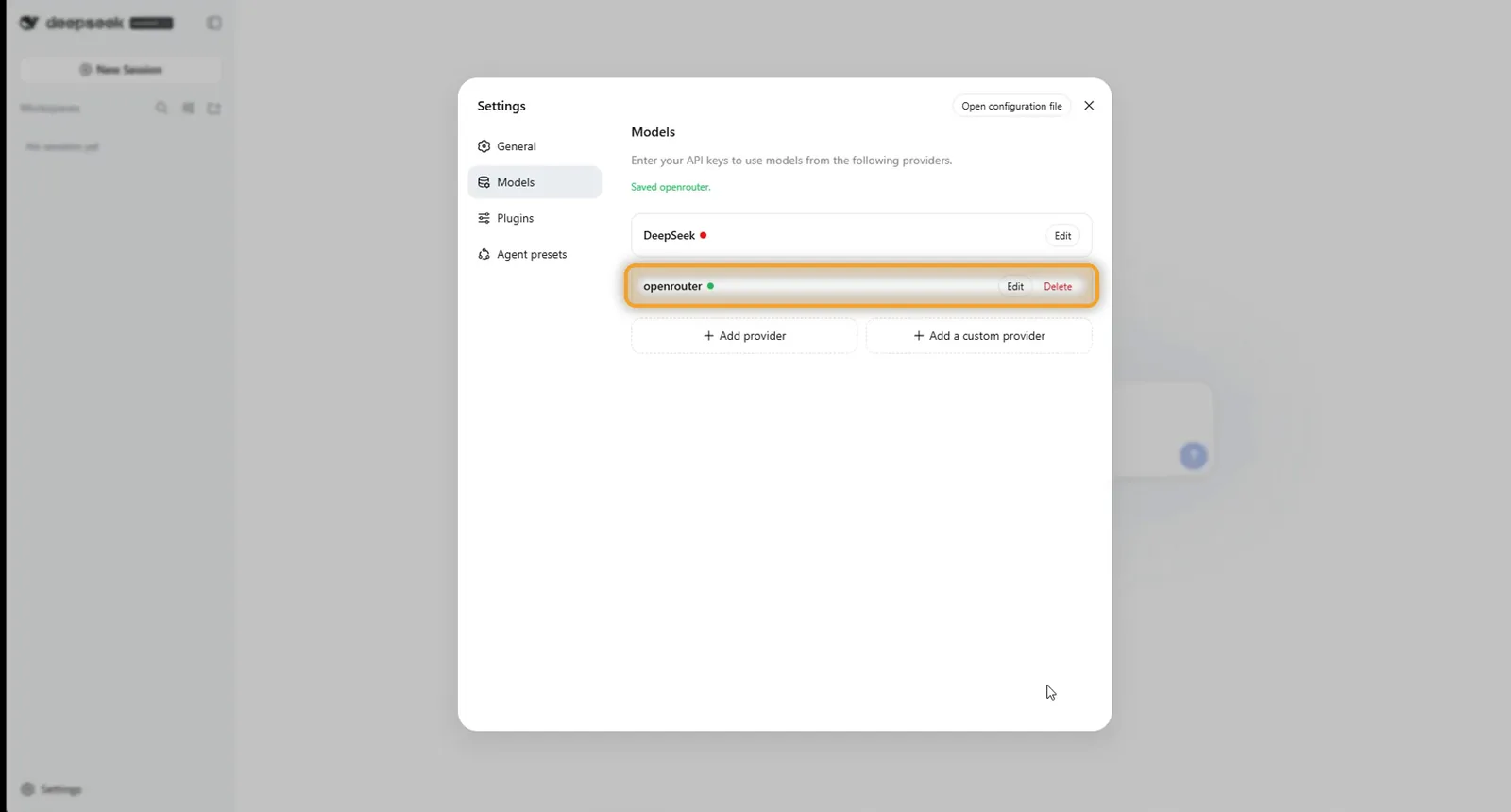Click the green openrouter status dot
Image resolution: width=1511 pixels, height=812 pixels.
pos(710,286)
